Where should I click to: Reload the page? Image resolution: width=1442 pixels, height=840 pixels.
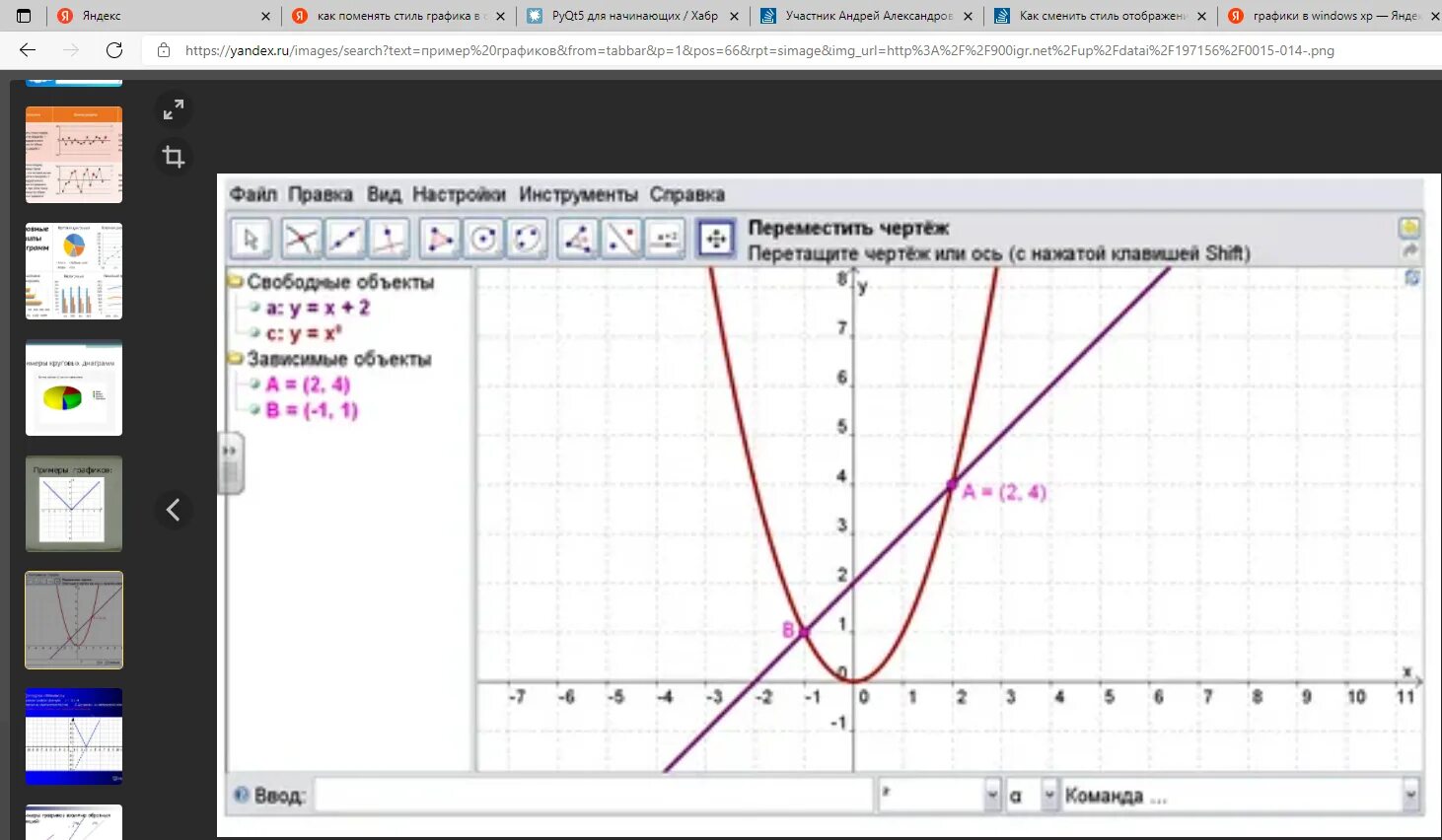pyautogui.click(x=114, y=50)
